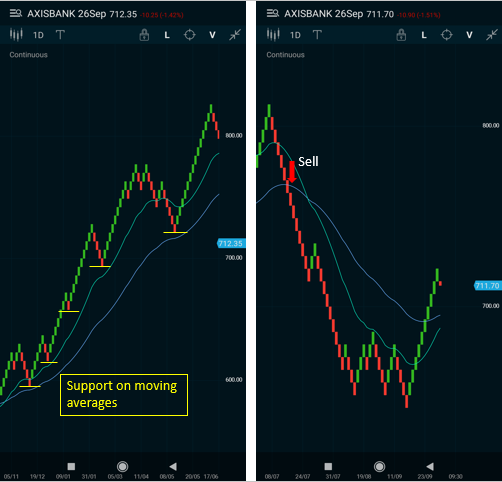This screenshot has width=502, height=482.
Task: Change chart type icon in left chart
Action: pos(16,35)
